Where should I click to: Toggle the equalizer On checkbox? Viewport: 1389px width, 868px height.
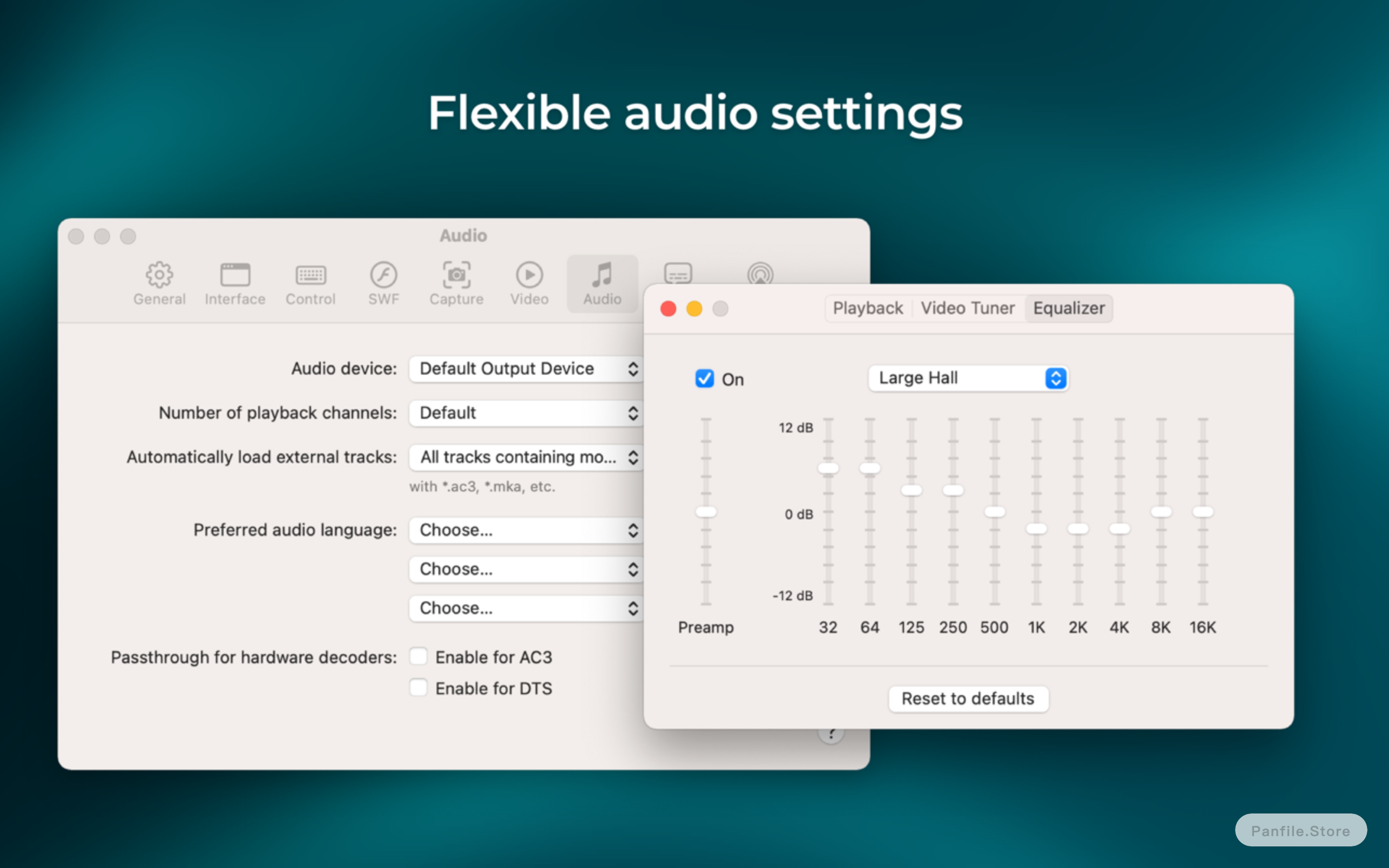point(705,379)
